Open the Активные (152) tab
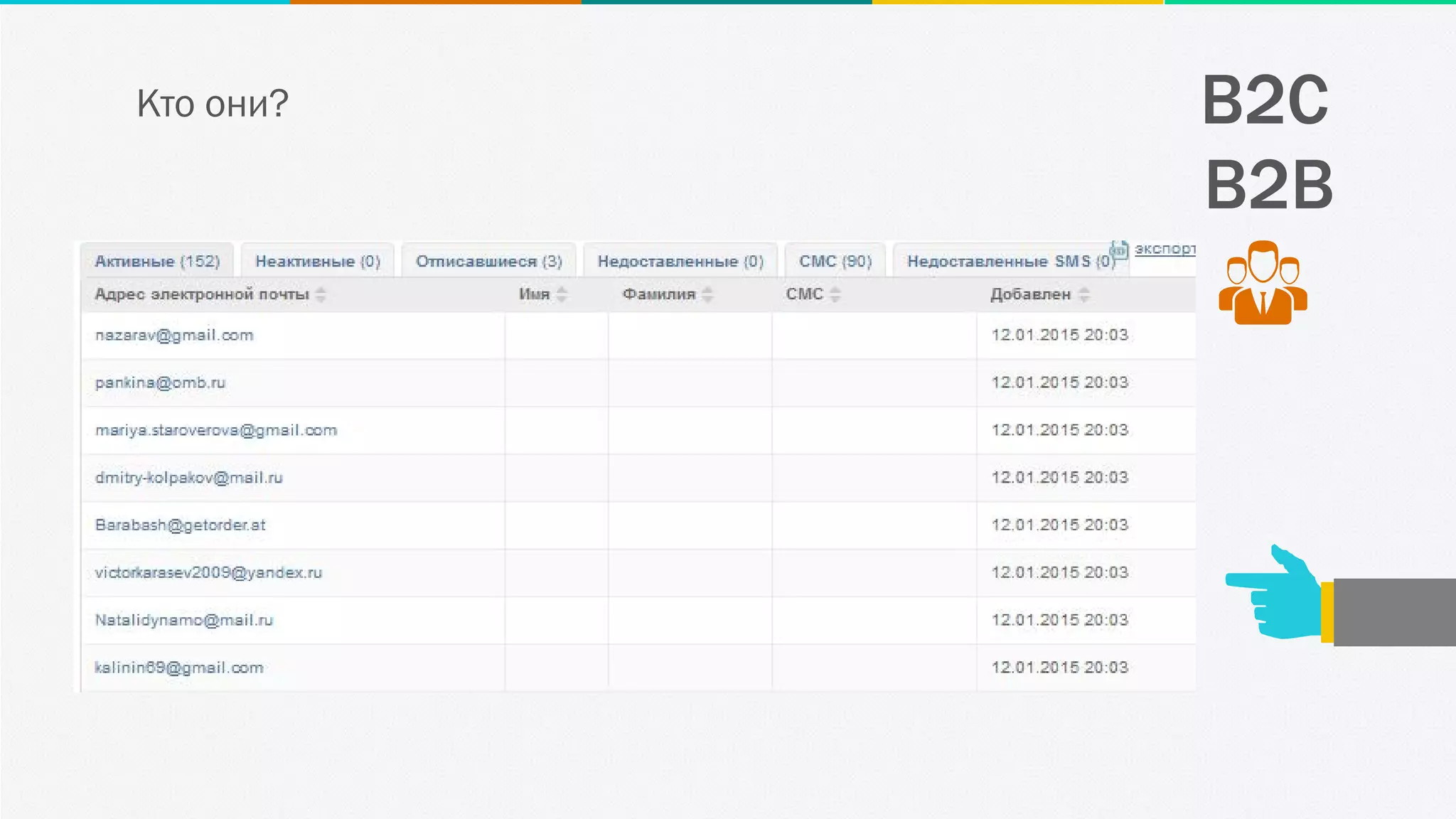Viewport: 1456px width, 819px height. click(157, 262)
